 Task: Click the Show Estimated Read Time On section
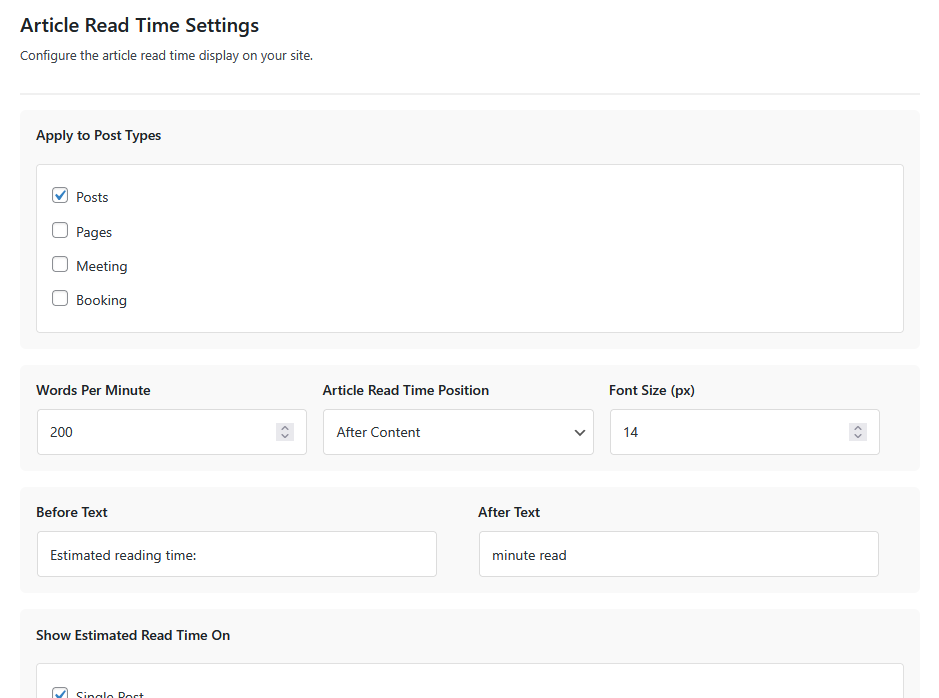(x=133, y=634)
